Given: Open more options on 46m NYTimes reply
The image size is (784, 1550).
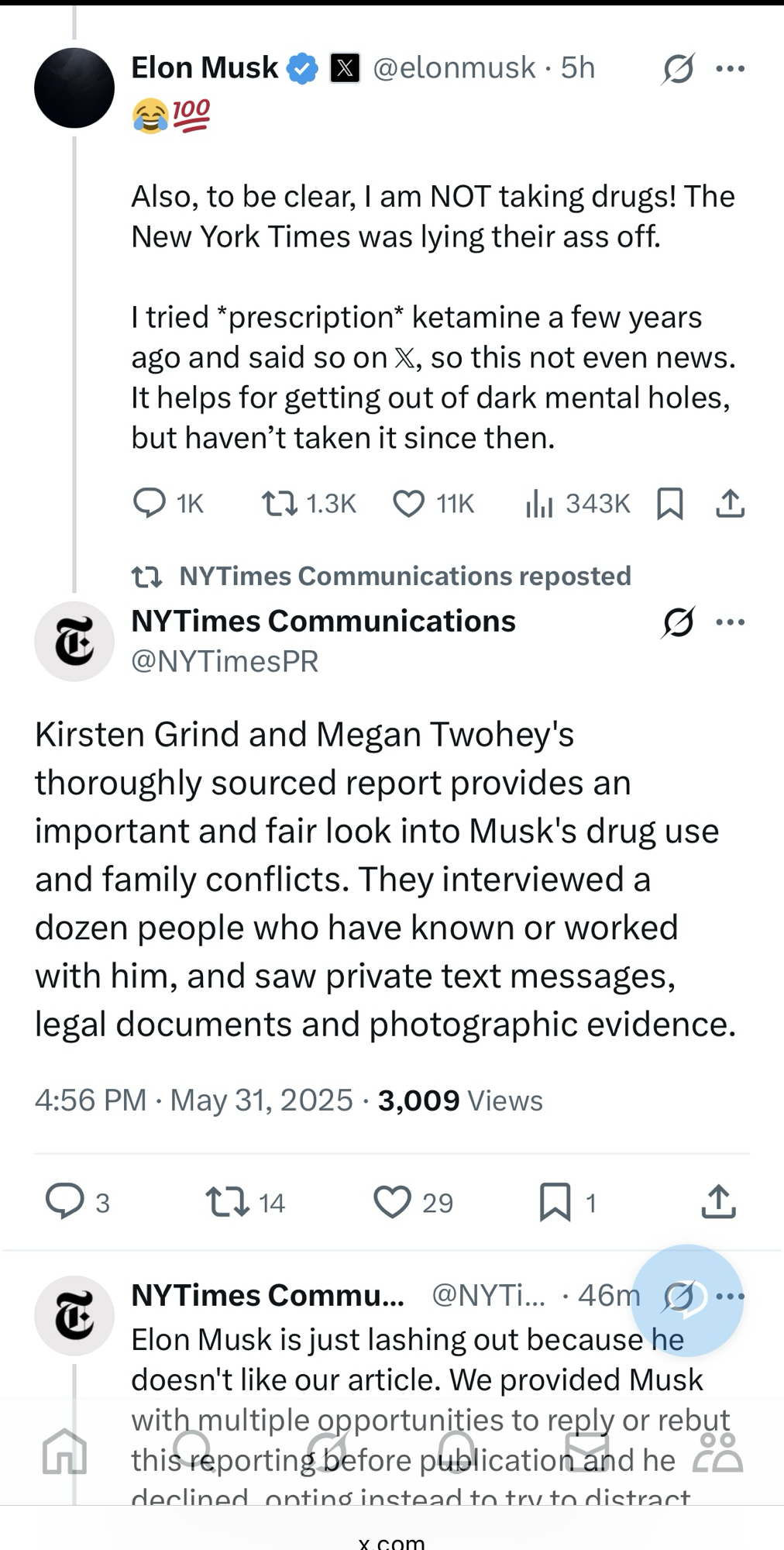Looking at the screenshot, I should coord(731,1296).
